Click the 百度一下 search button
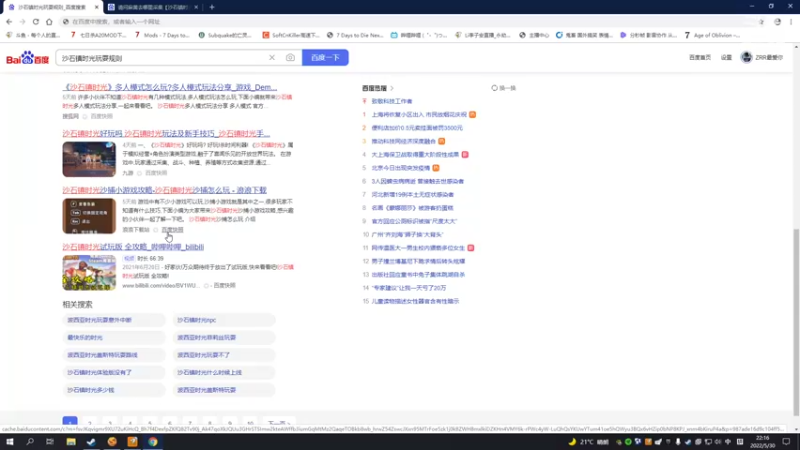Screen dimensions: 800x450 click(325, 58)
